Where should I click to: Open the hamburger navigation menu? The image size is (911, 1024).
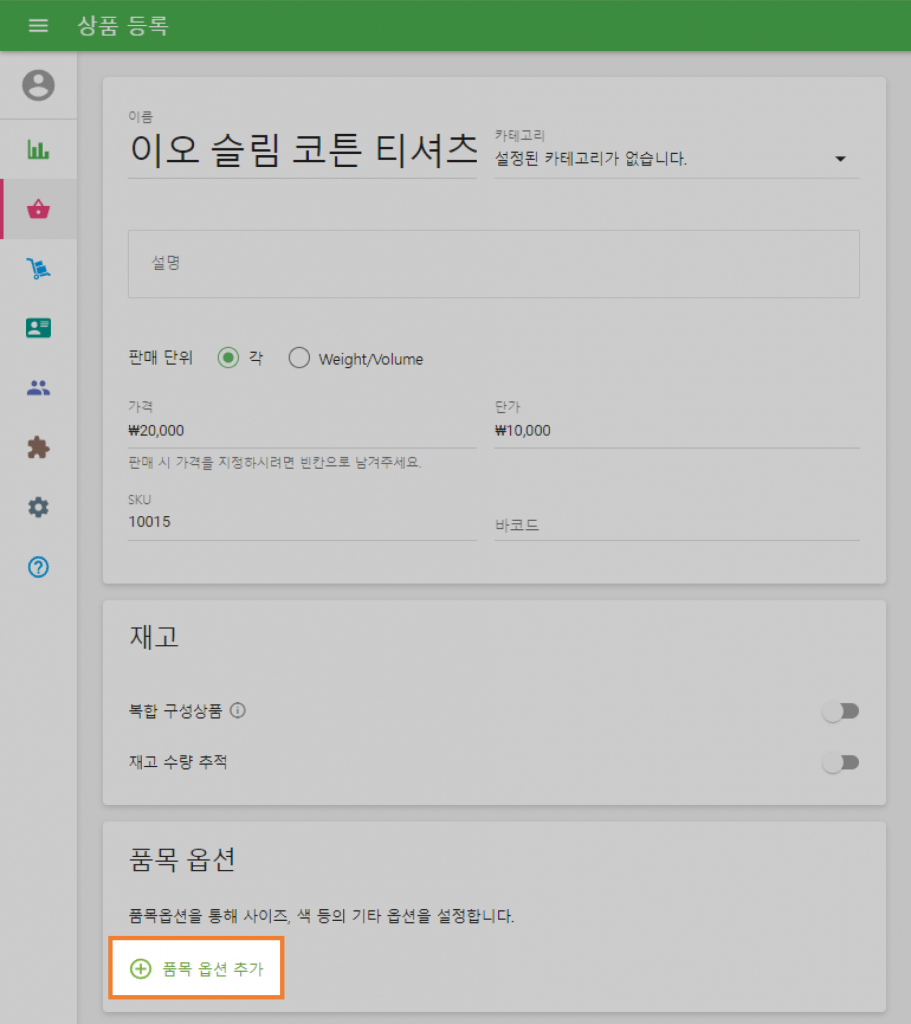click(39, 26)
